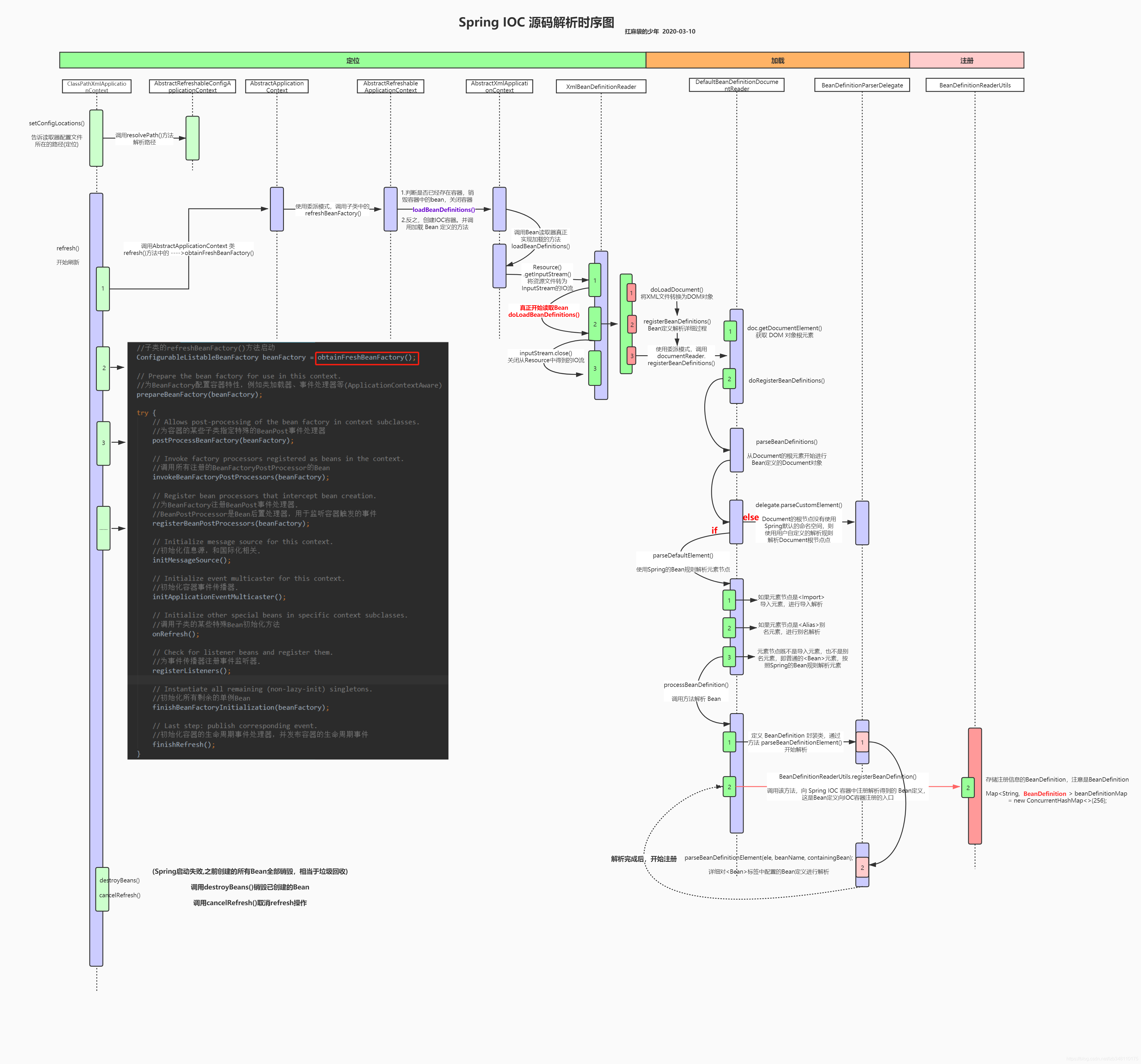The width and height of the screenshot is (1141, 1064).
Task: Click the red "BeanDefinition" word in the Map declaration
Action: [1045, 794]
